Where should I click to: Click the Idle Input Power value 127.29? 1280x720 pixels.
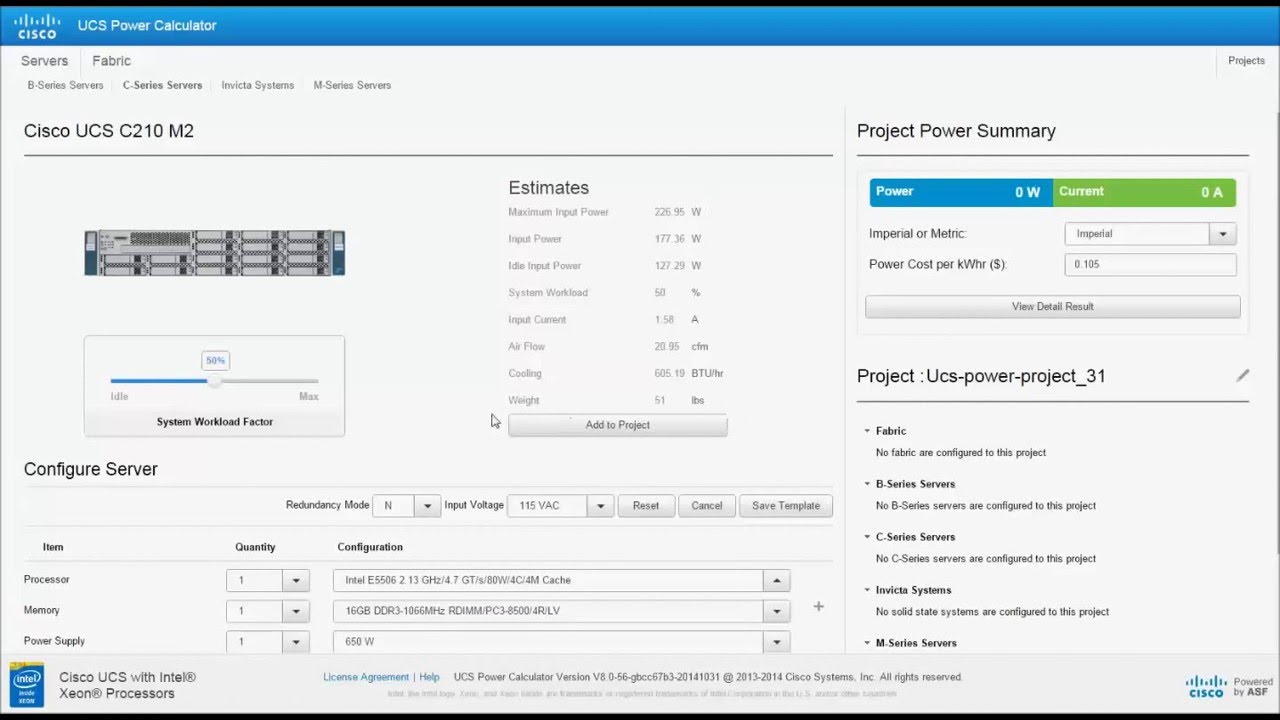668,266
